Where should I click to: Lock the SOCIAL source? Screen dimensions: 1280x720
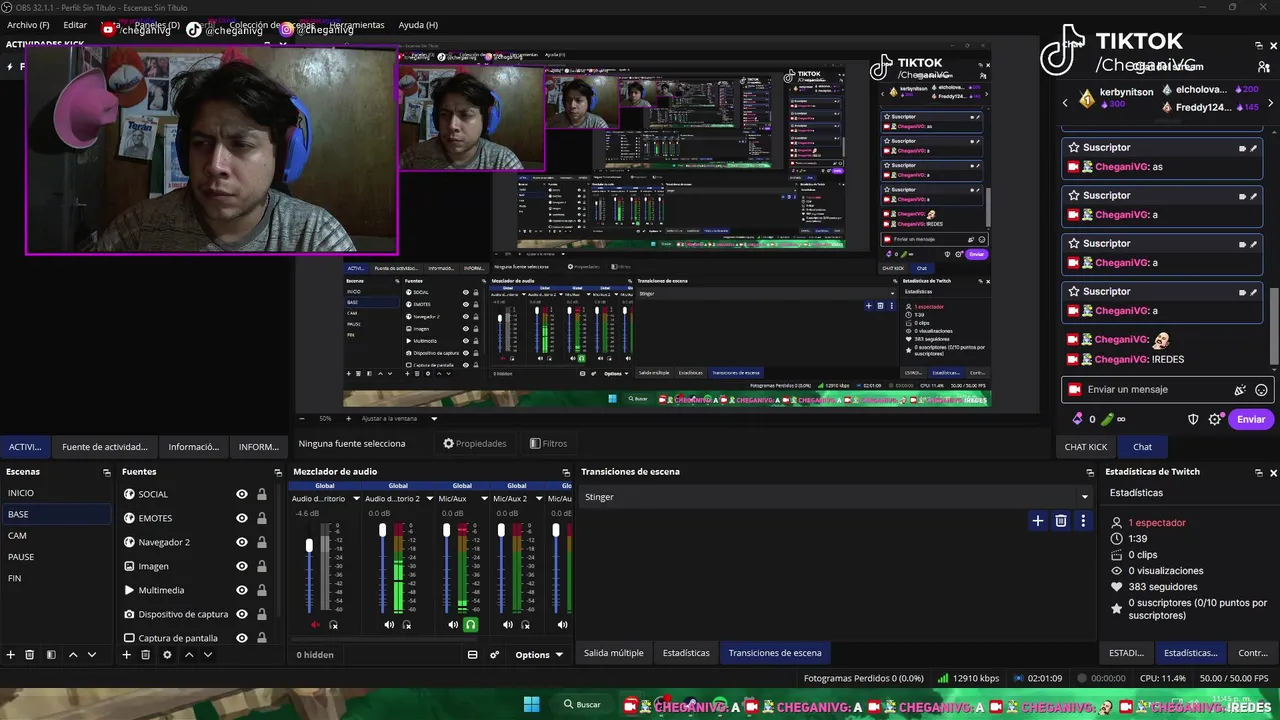pos(262,494)
